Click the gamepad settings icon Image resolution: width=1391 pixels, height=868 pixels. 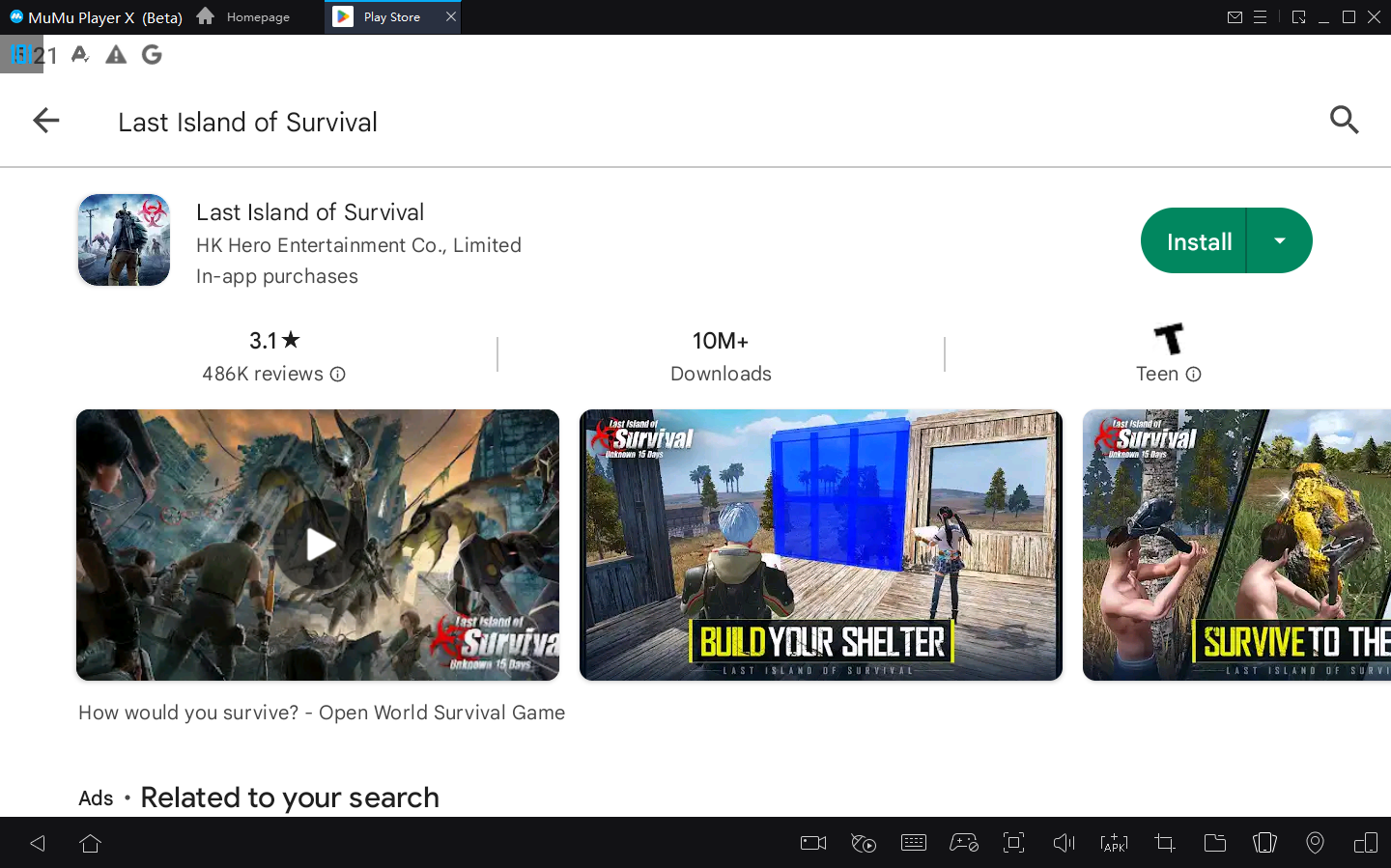coord(963,843)
